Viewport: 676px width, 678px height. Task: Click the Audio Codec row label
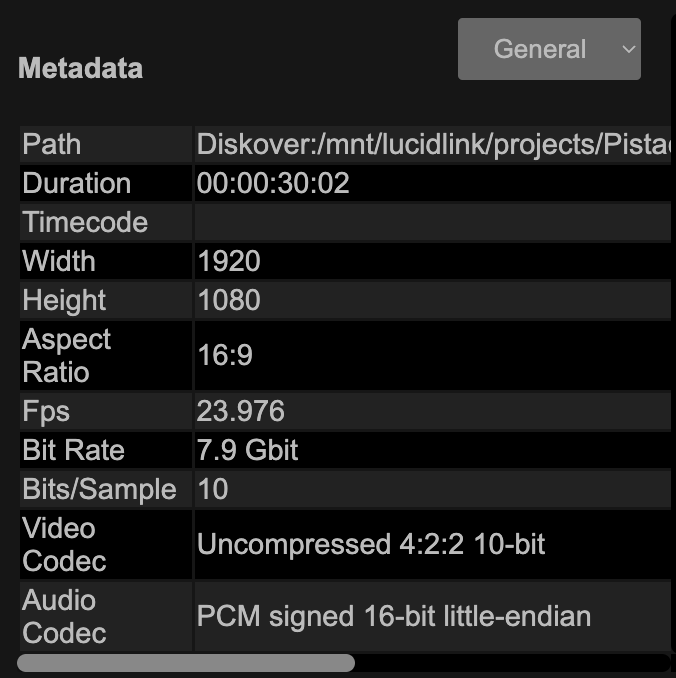(x=64, y=616)
